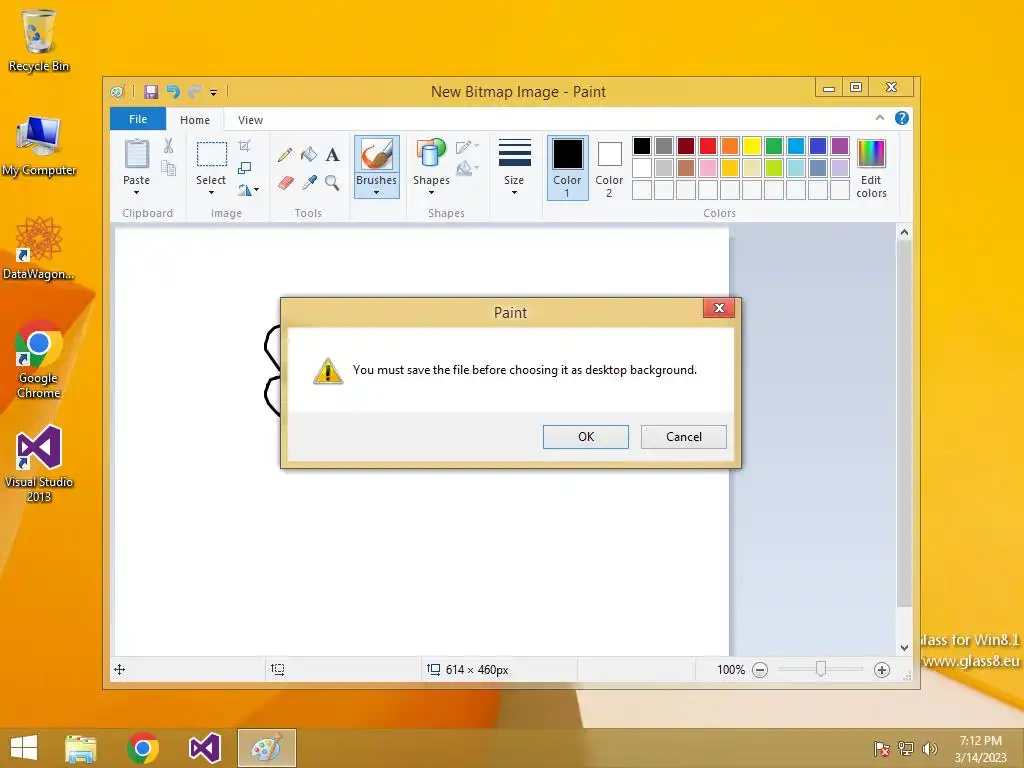Open the Size dropdown
The image size is (1024, 768).
point(514,167)
